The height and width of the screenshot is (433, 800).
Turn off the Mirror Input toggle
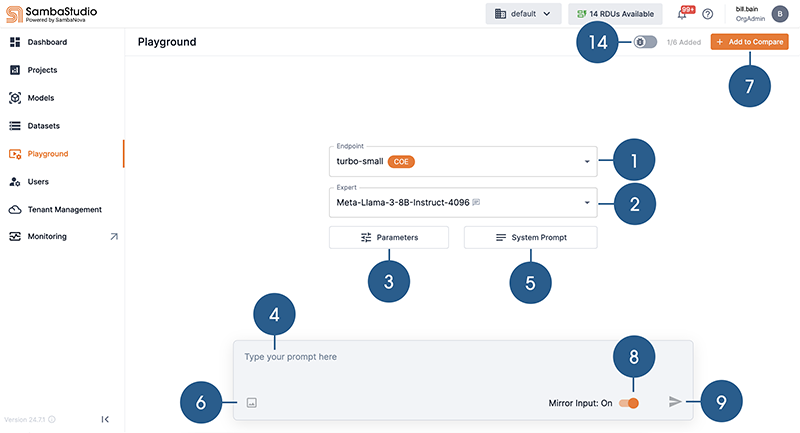point(628,402)
